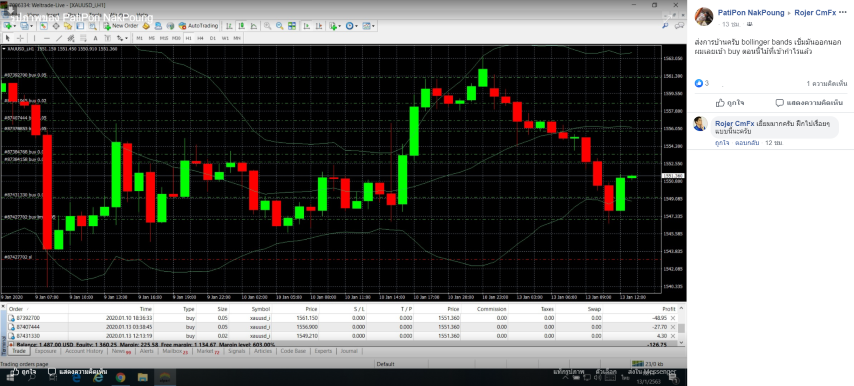Zoom out of the chart
The image size is (854, 386).
[x=279, y=26]
